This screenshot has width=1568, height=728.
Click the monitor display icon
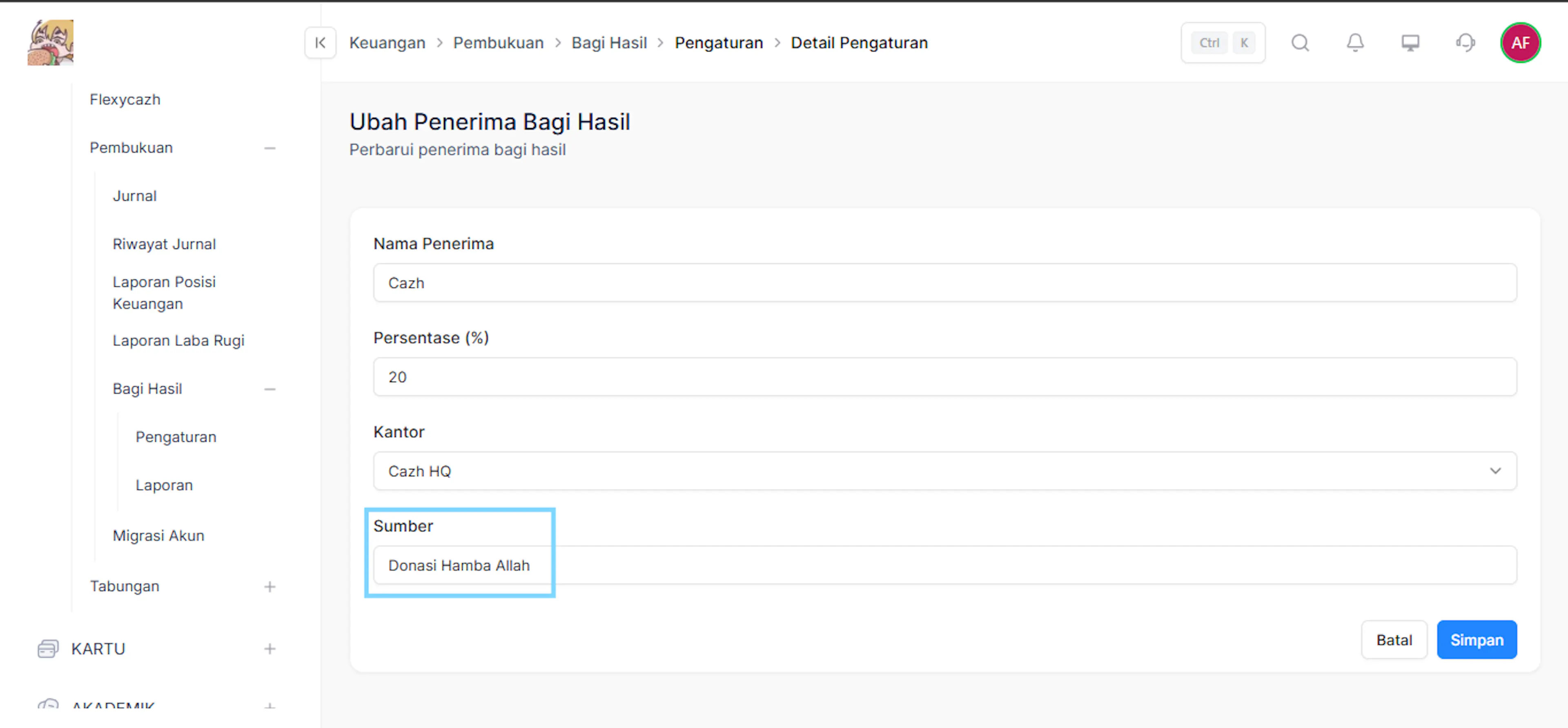(x=1410, y=42)
